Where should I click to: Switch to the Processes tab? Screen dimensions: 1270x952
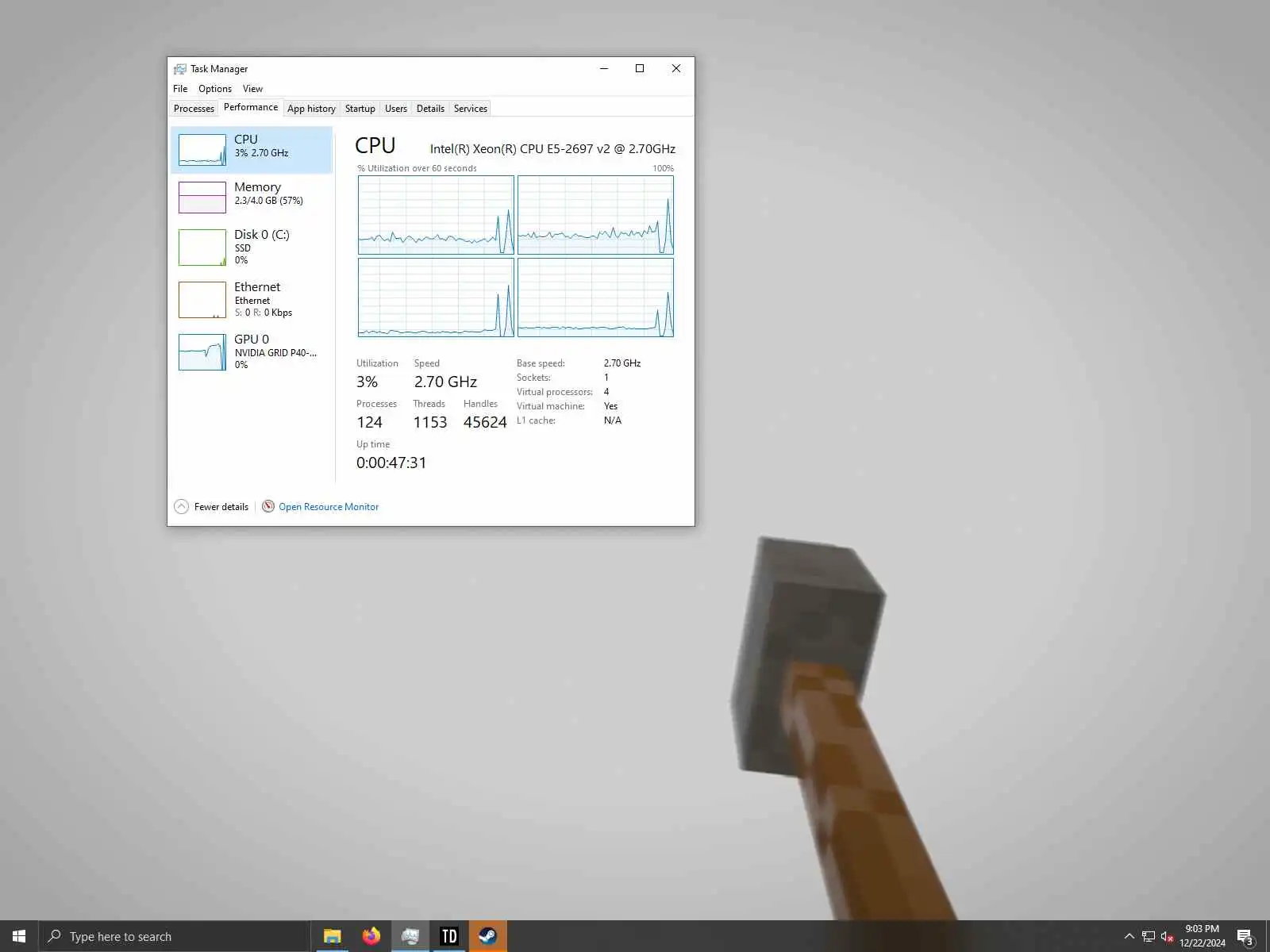[x=194, y=109]
